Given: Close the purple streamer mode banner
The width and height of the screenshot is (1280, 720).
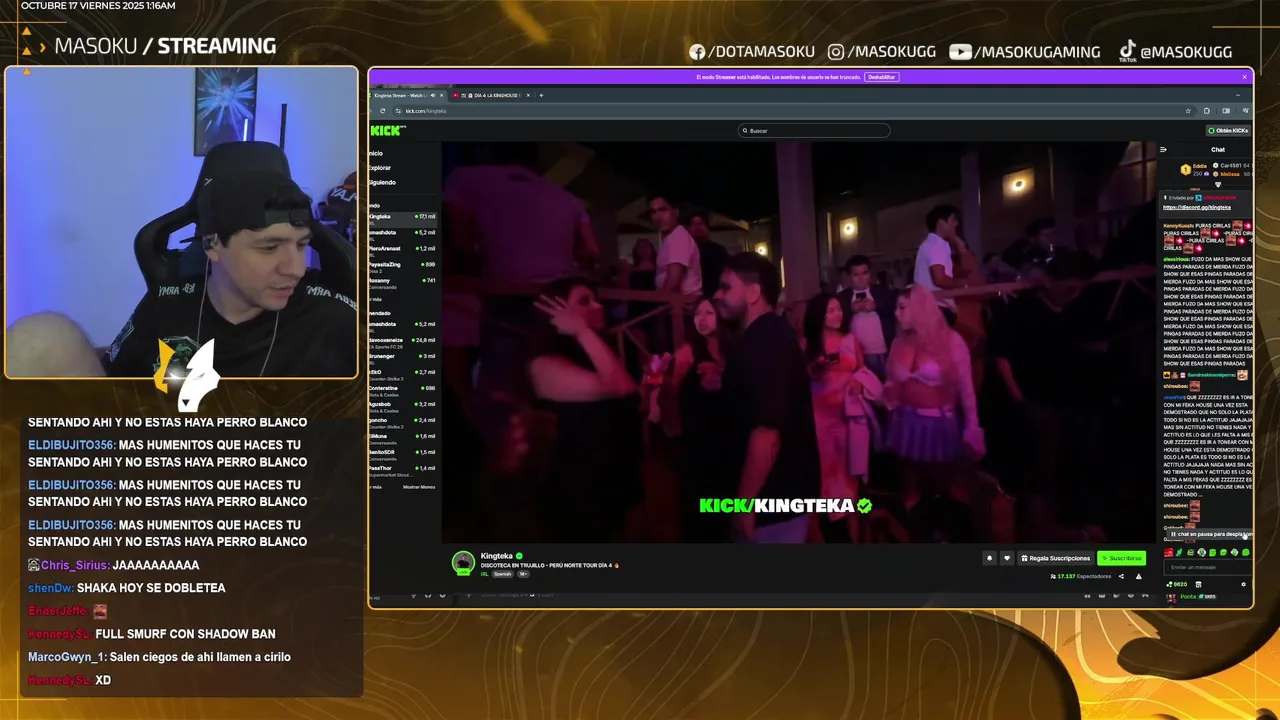Looking at the screenshot, I should click(1245, 77).
